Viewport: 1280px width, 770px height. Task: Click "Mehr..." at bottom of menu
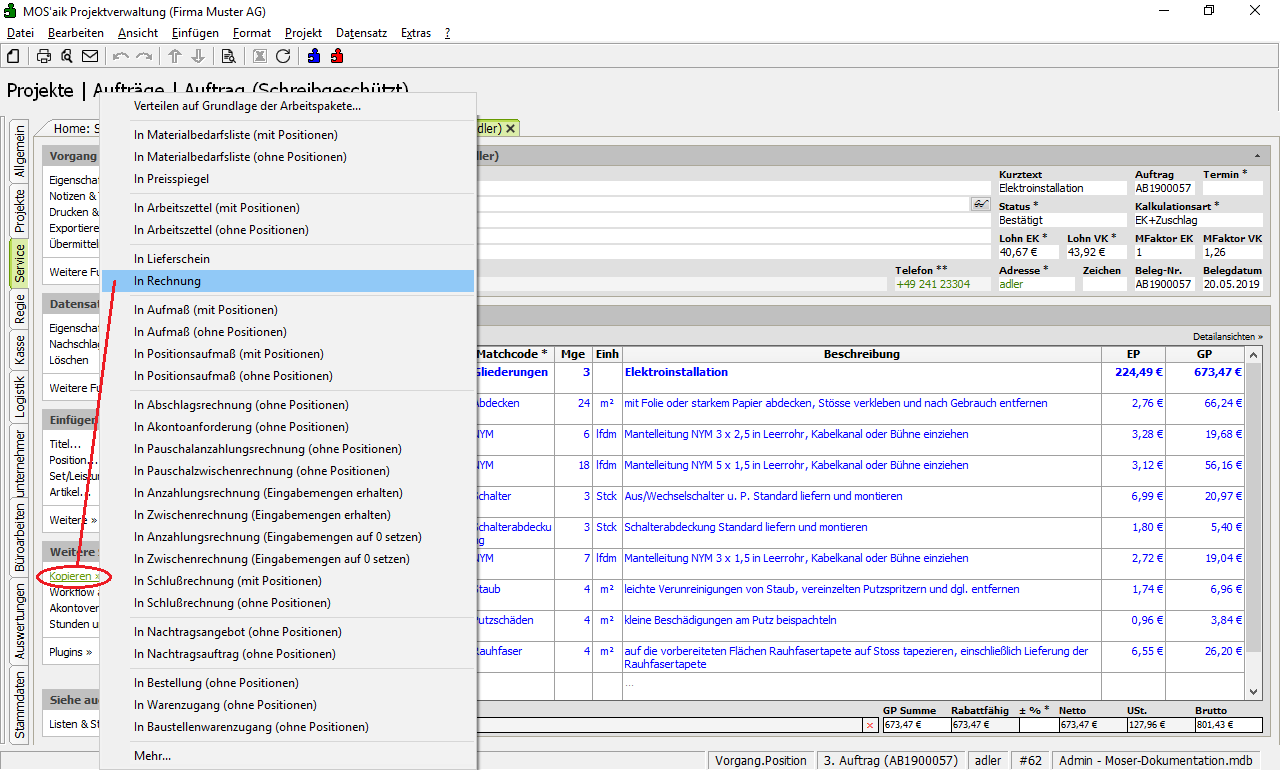pos(152,756)
